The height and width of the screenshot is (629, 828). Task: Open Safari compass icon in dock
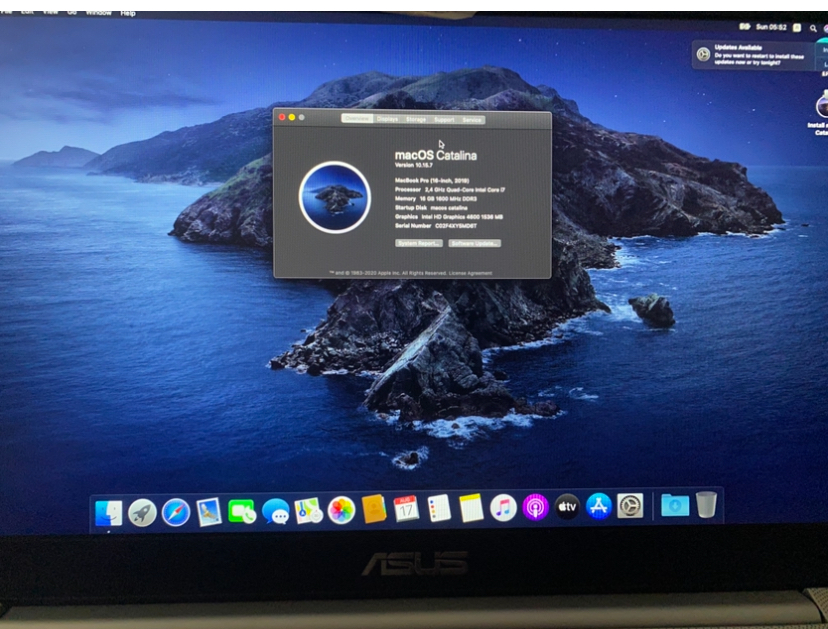click(176, 511)
